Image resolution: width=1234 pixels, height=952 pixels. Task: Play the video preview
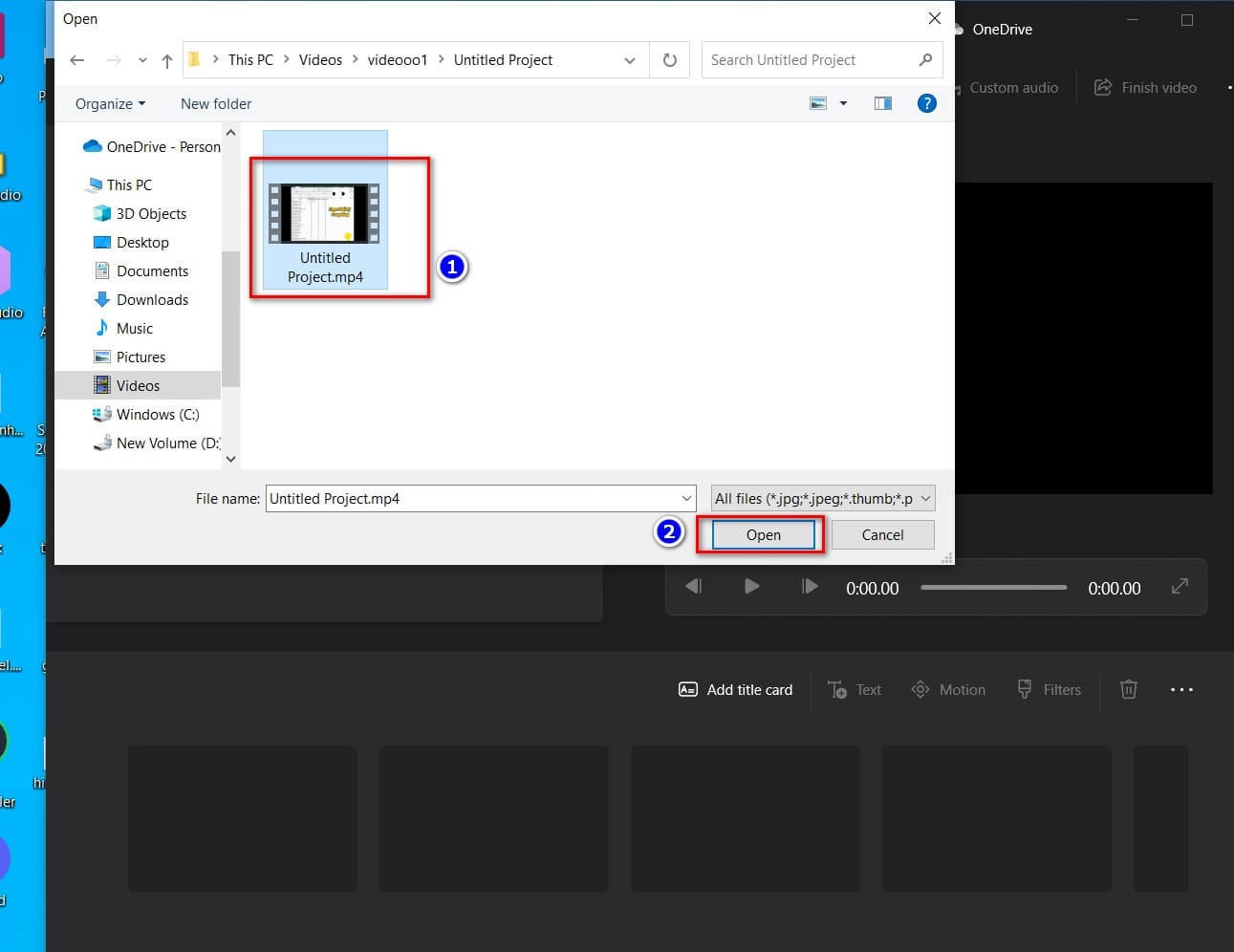click(752, 587)
